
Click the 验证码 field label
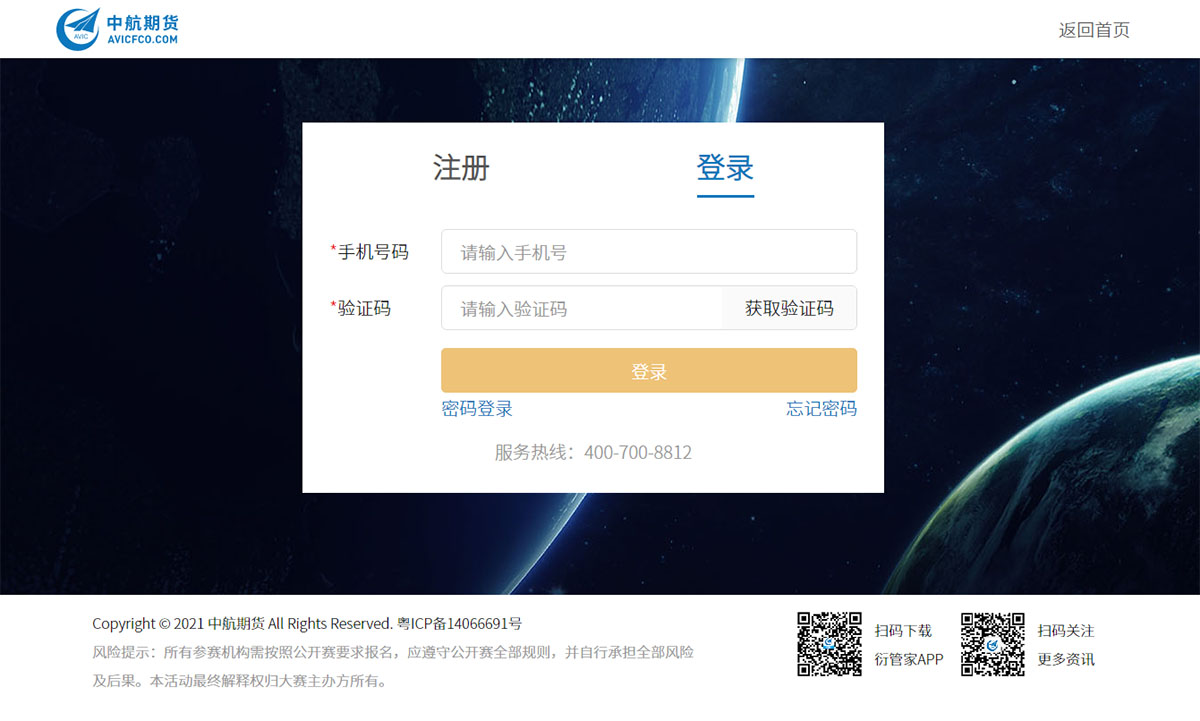(x=361, y=308)
